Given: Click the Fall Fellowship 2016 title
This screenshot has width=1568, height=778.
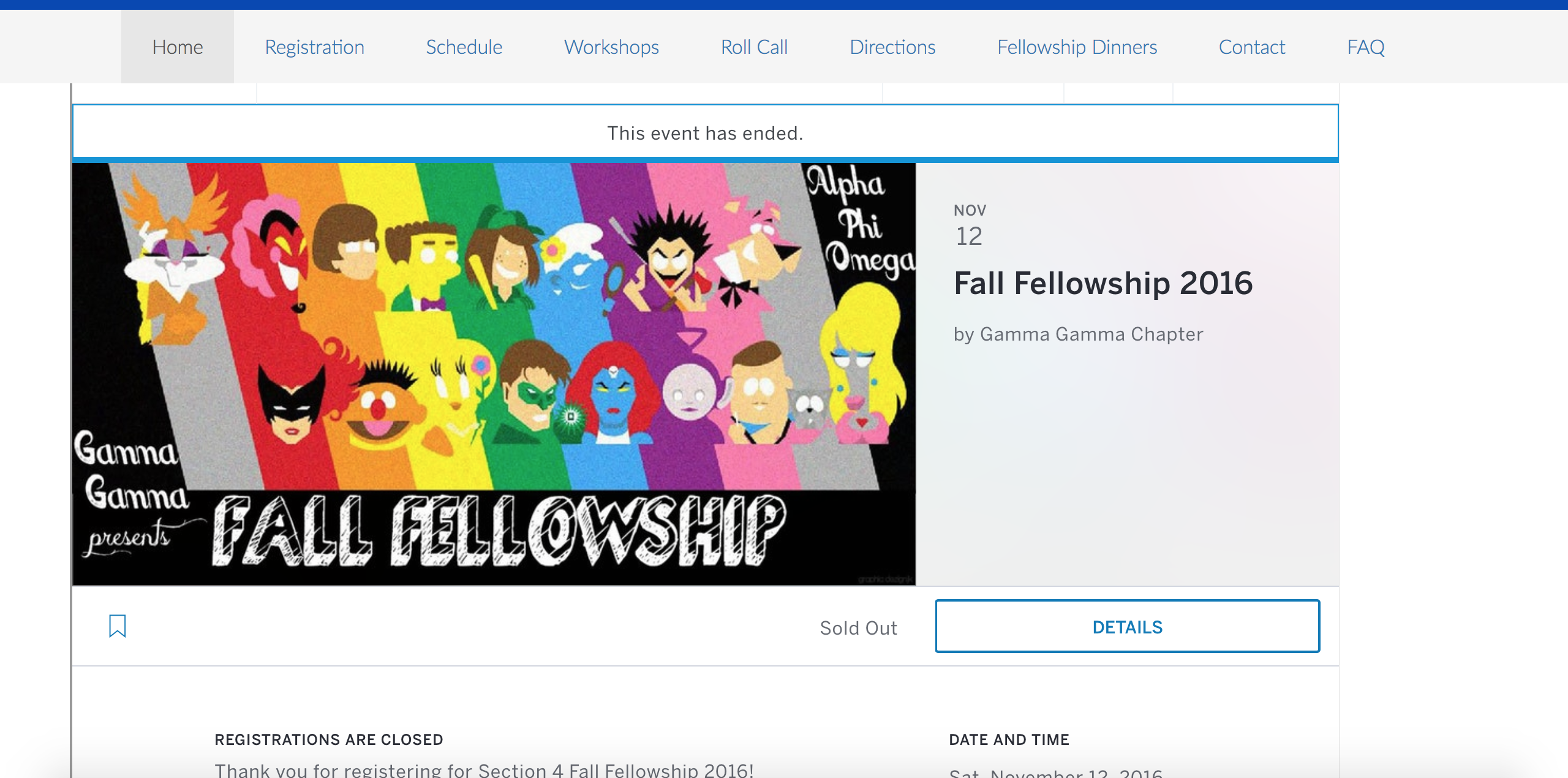Looking at the screenshot, I should click(1102, 284).
